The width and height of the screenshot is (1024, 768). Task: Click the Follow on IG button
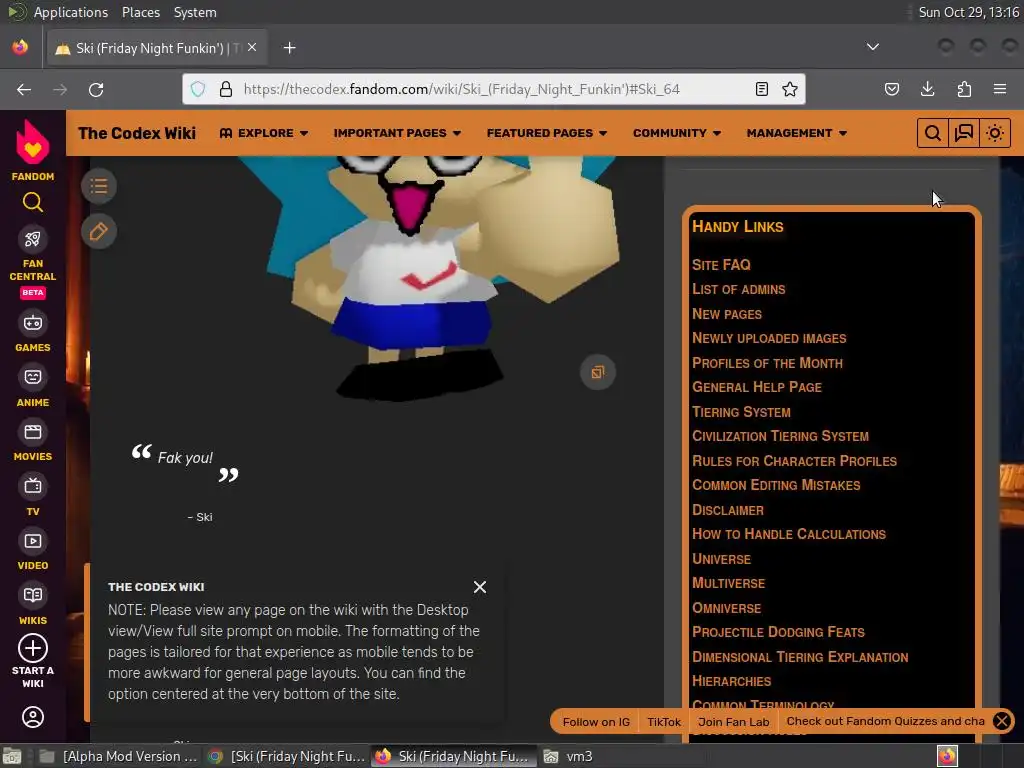tap(596, 722)
